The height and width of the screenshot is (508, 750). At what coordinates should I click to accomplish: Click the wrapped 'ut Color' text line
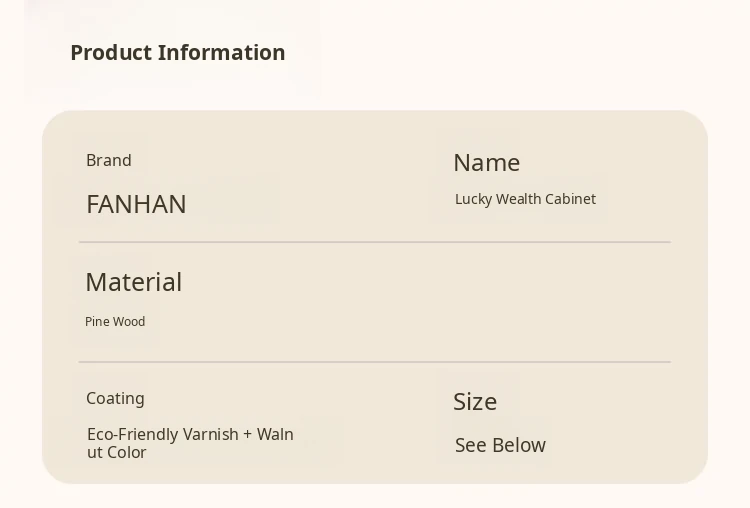click(x=117, y=453)
